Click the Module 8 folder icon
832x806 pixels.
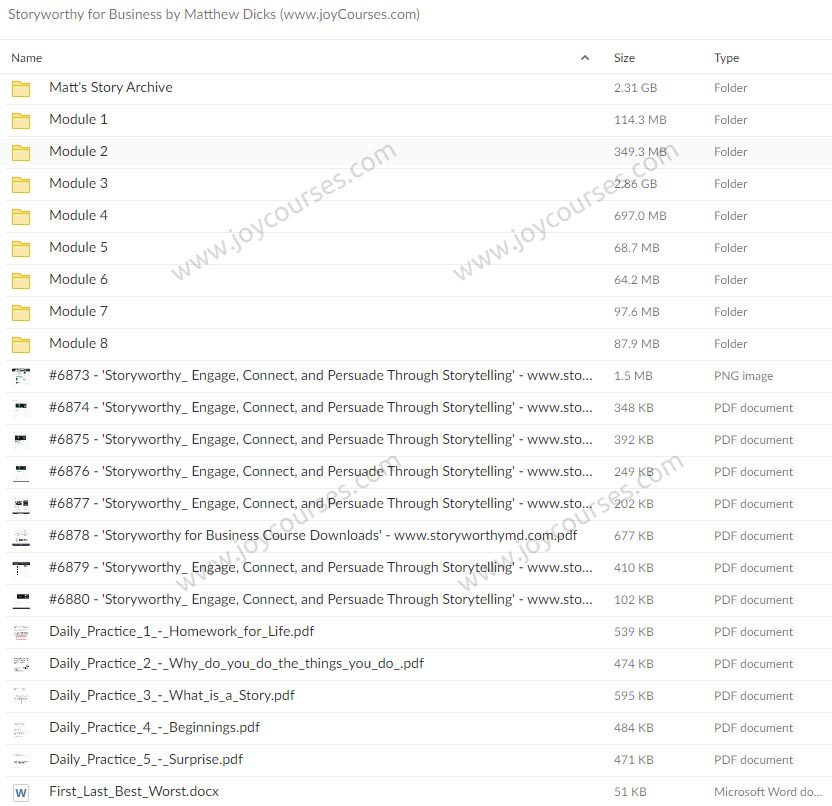[x=21, y=344]
